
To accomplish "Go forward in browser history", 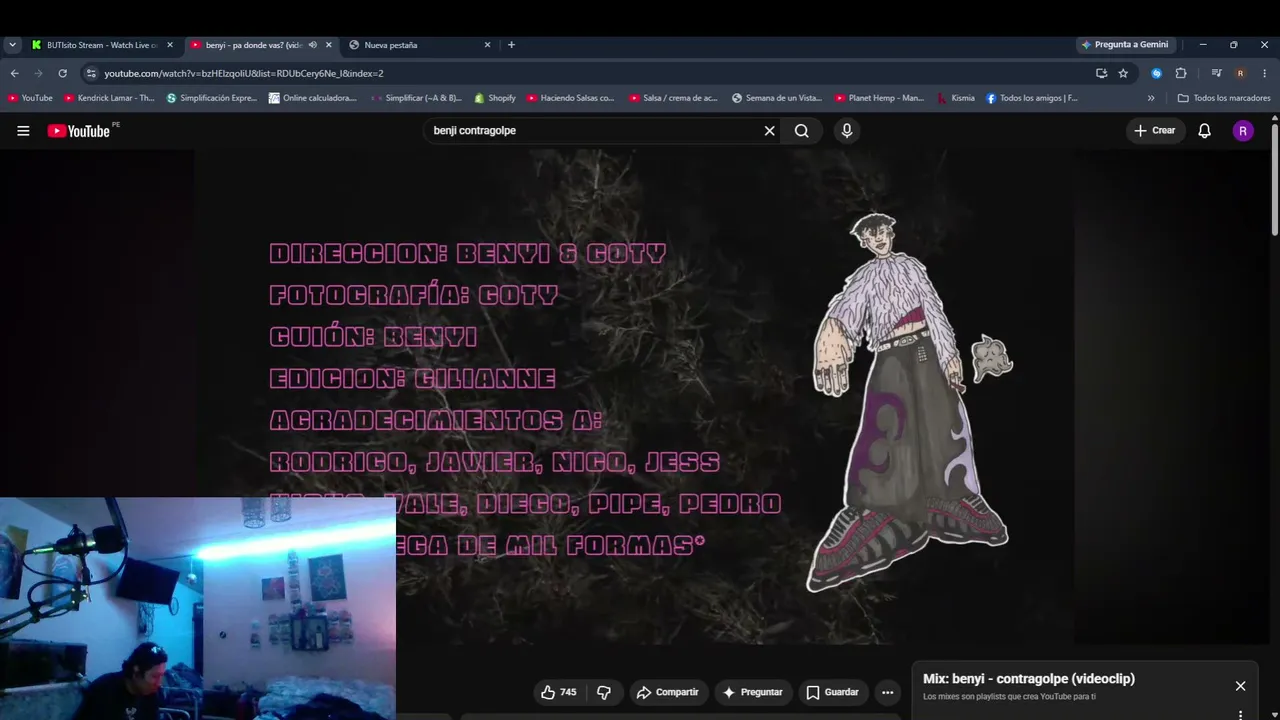I will coord(38,73).
